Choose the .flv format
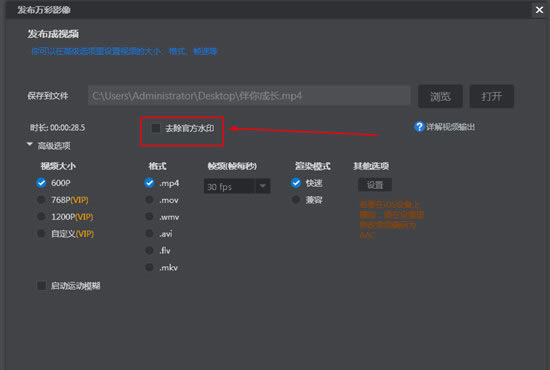 click(x=149, y=250)
